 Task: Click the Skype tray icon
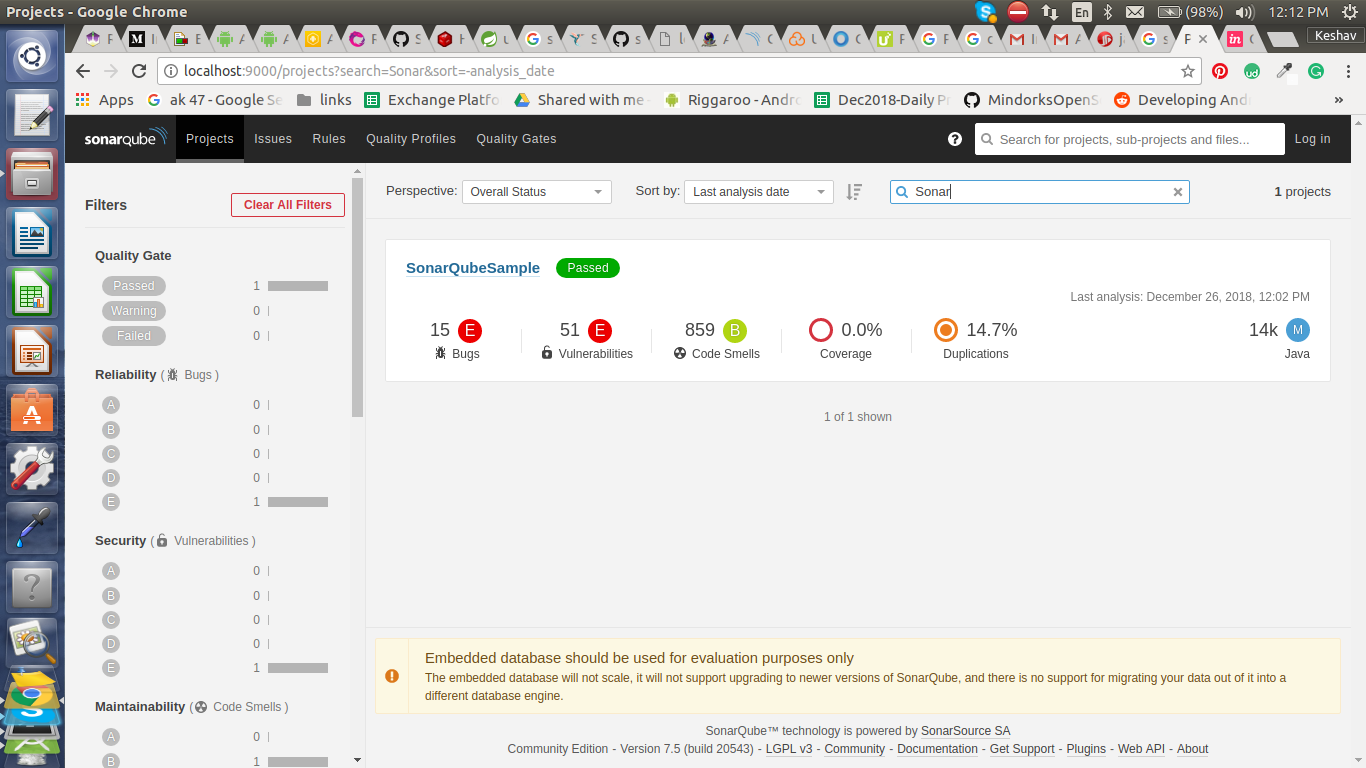pos(987,12)
